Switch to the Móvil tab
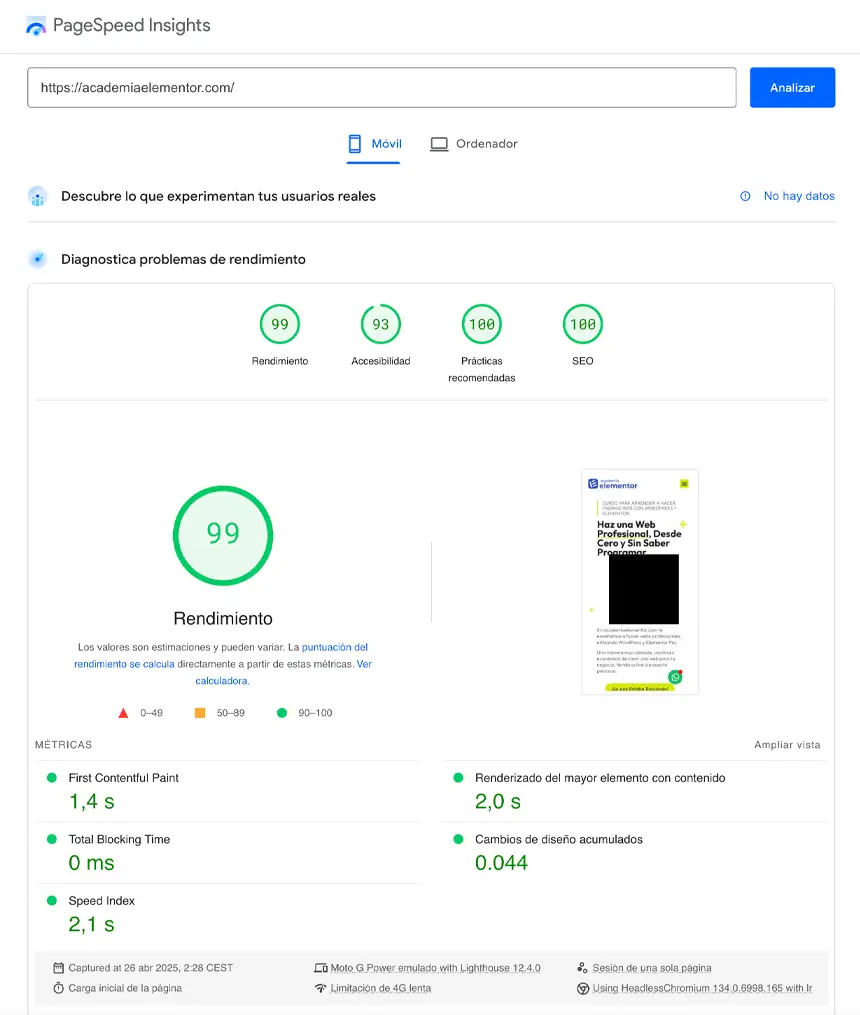The height and width of the screenshot is (1015, 860). click(374, 144)
